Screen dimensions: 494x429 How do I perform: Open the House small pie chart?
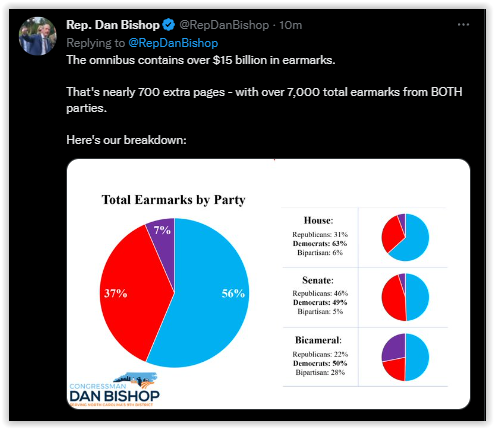(x=405, y=237)
